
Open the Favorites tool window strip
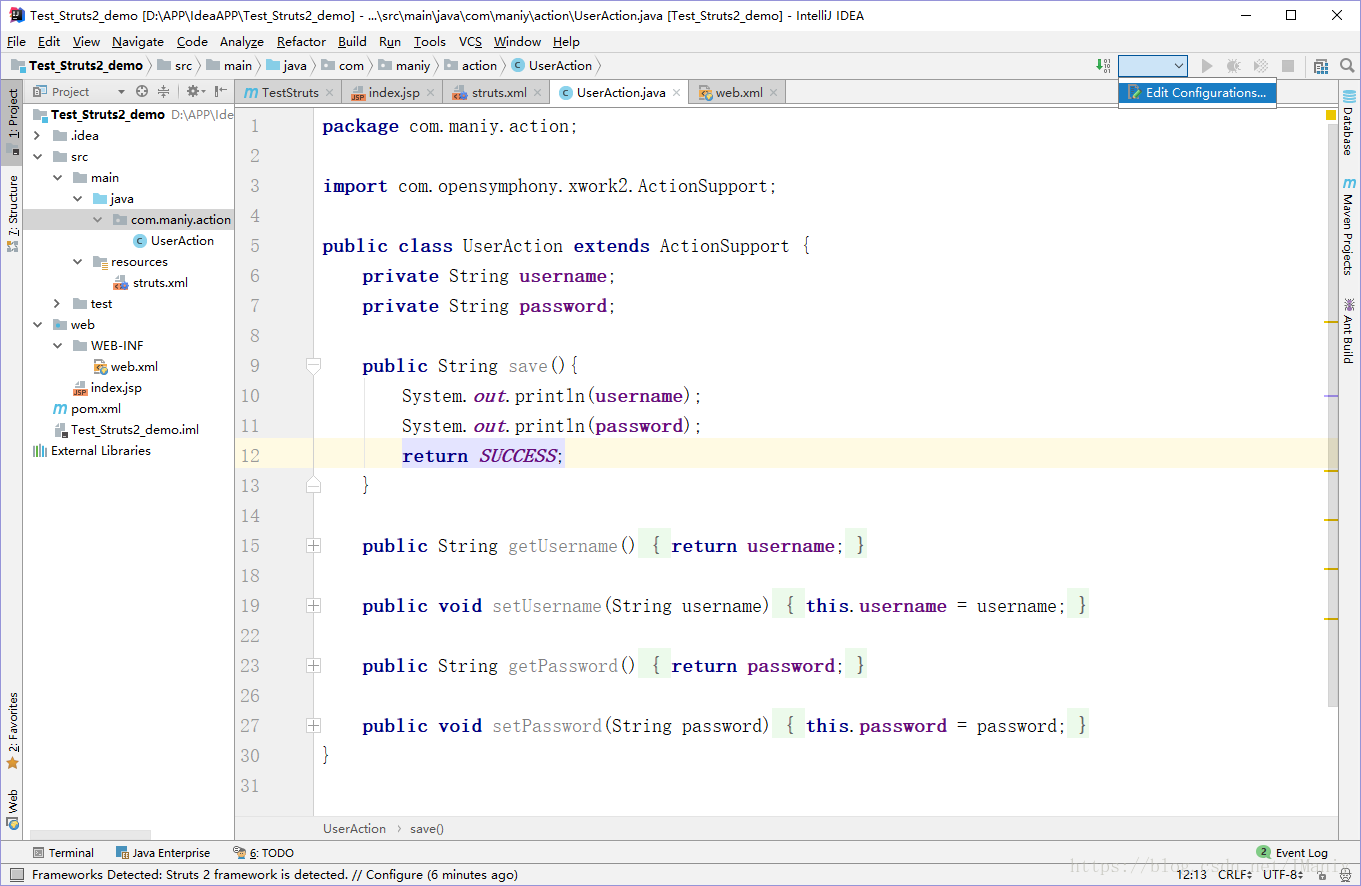(x=12, y=730)
